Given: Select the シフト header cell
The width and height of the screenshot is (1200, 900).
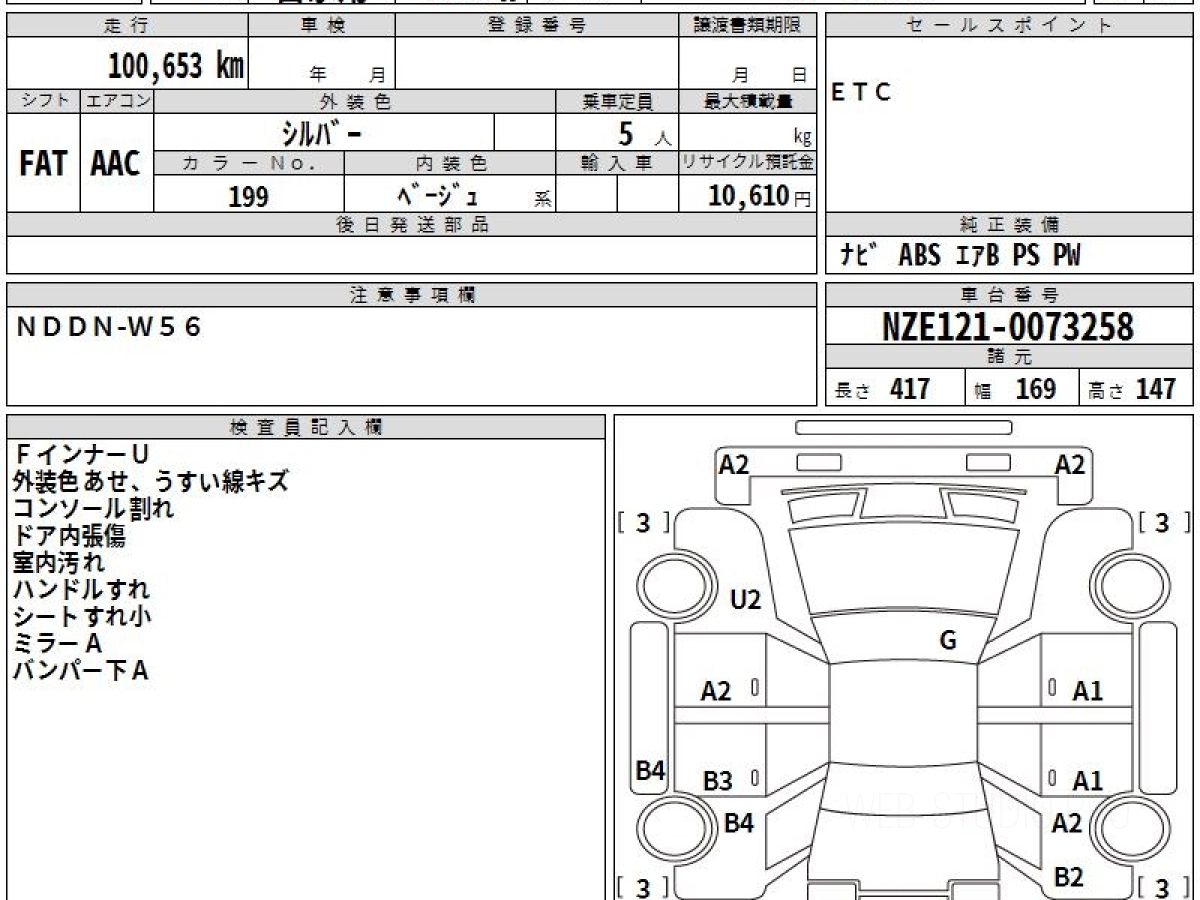Looking at the screenshot, I should [44, 101].
